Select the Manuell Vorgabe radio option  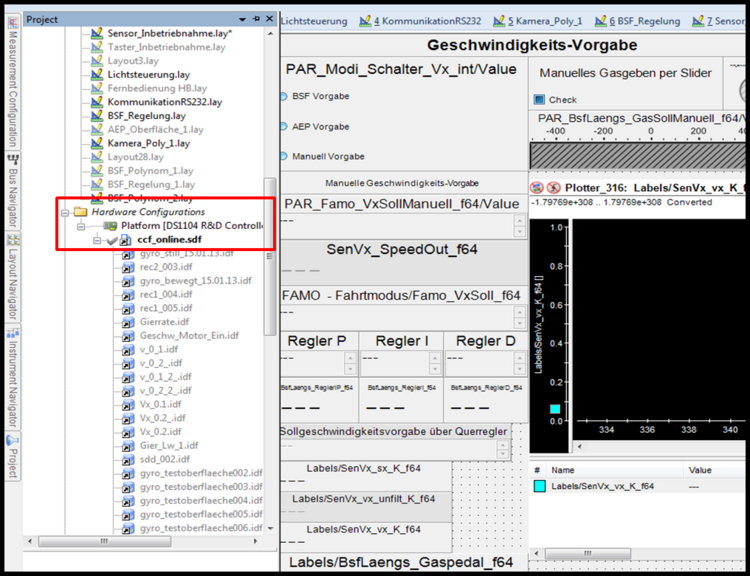click(283, 157)
